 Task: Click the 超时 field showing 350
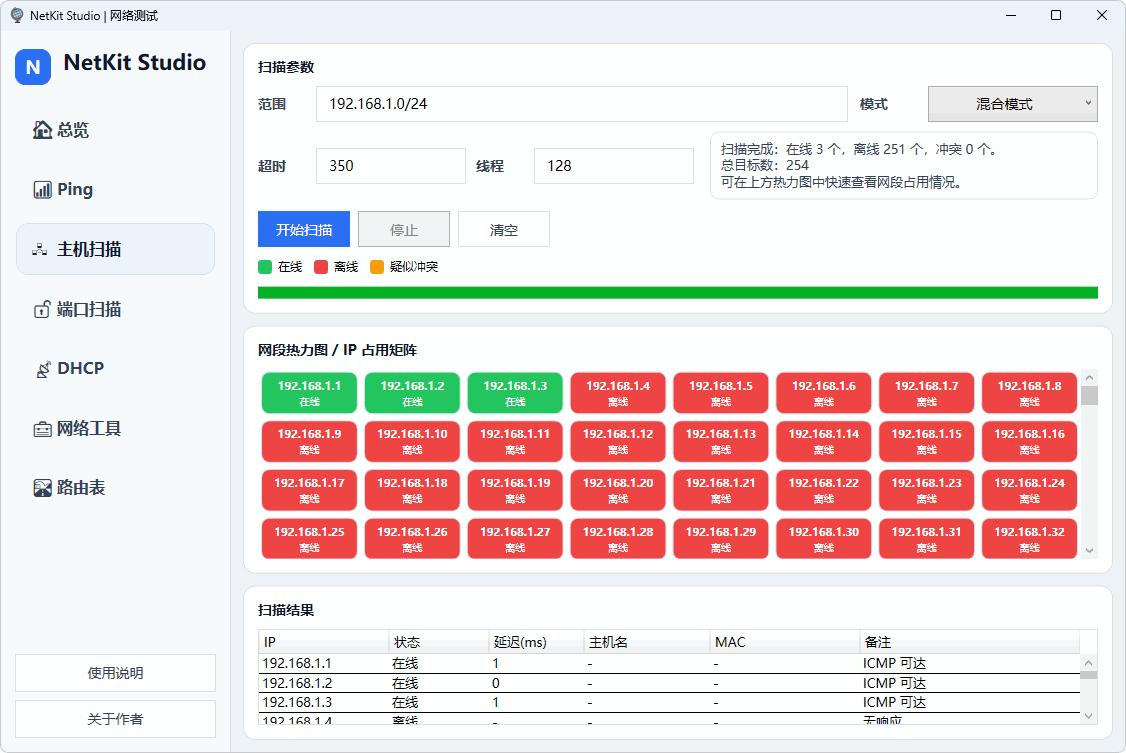pos(390,166)
